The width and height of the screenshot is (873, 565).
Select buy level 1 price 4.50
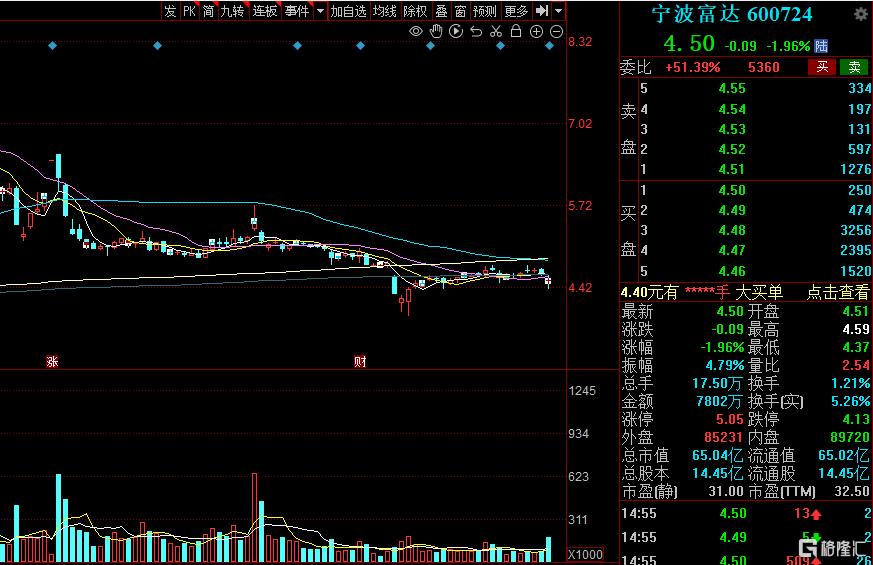tap(732, 190)
